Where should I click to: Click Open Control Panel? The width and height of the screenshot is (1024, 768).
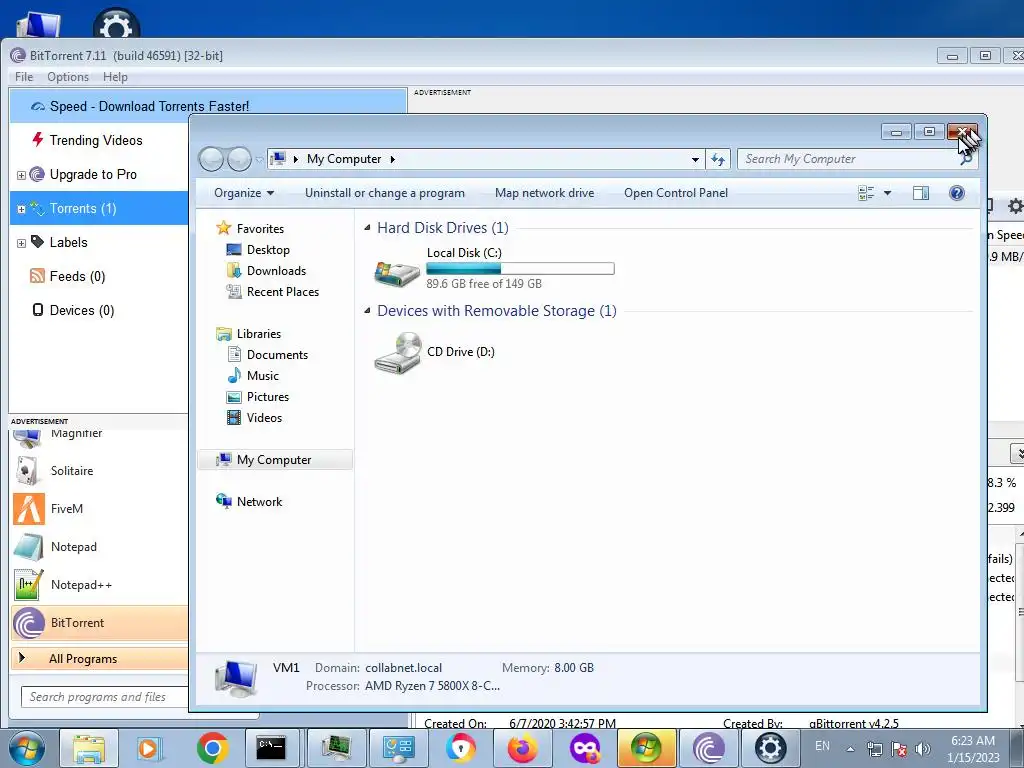(x=676, y=193)
